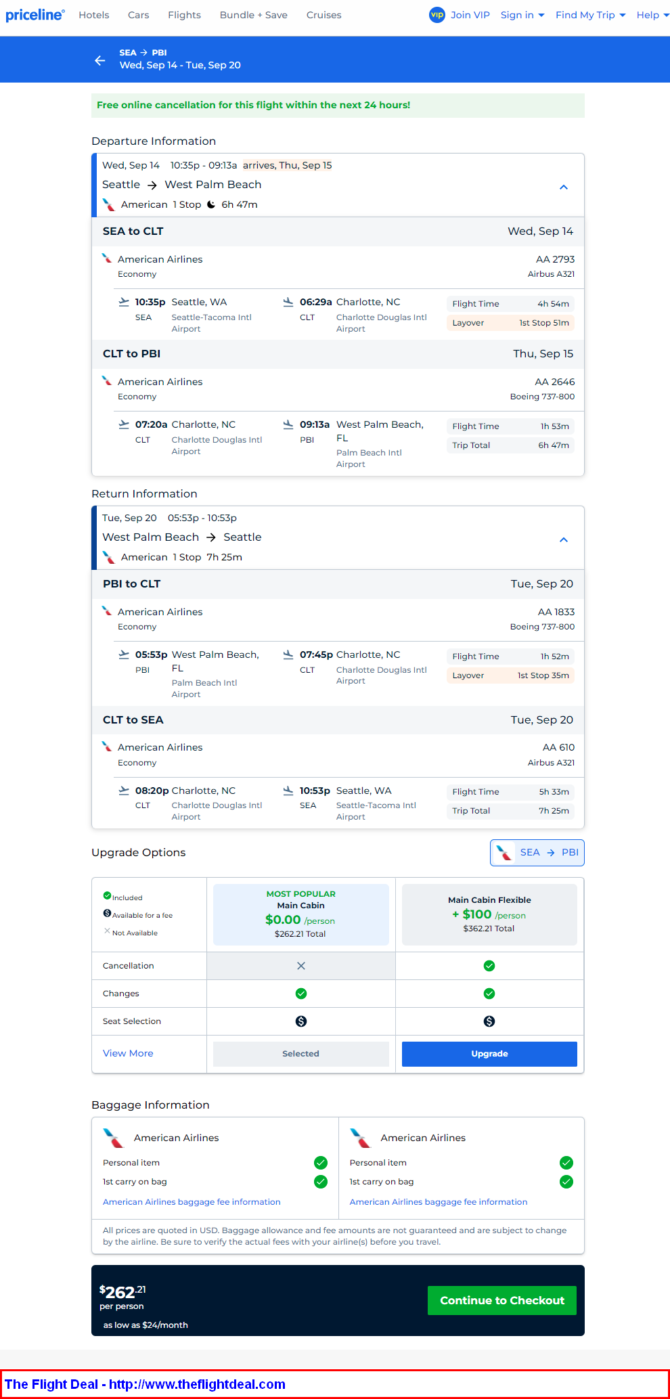Click Continue to Checkout button
The width and height of the screenshot is (670, 1399).
tap(502, 1301)
